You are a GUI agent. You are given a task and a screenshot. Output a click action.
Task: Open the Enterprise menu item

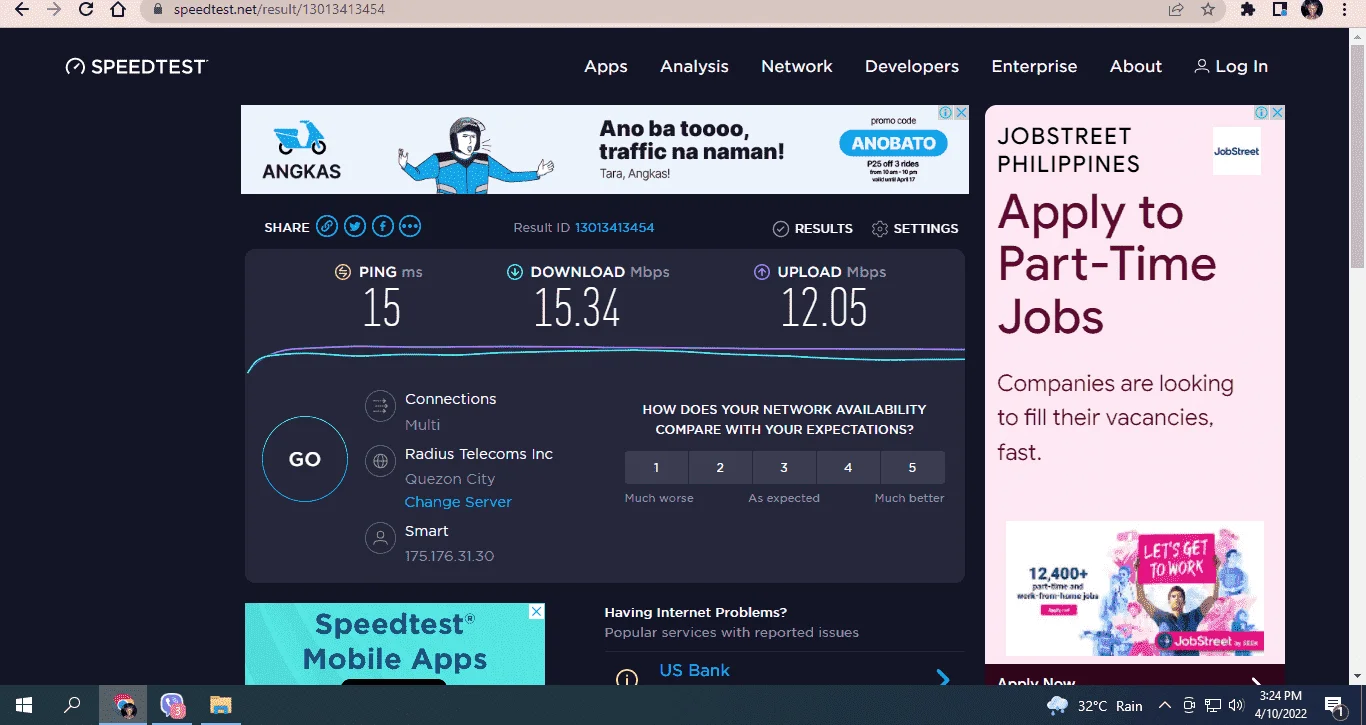click(x=1034, y=67)
